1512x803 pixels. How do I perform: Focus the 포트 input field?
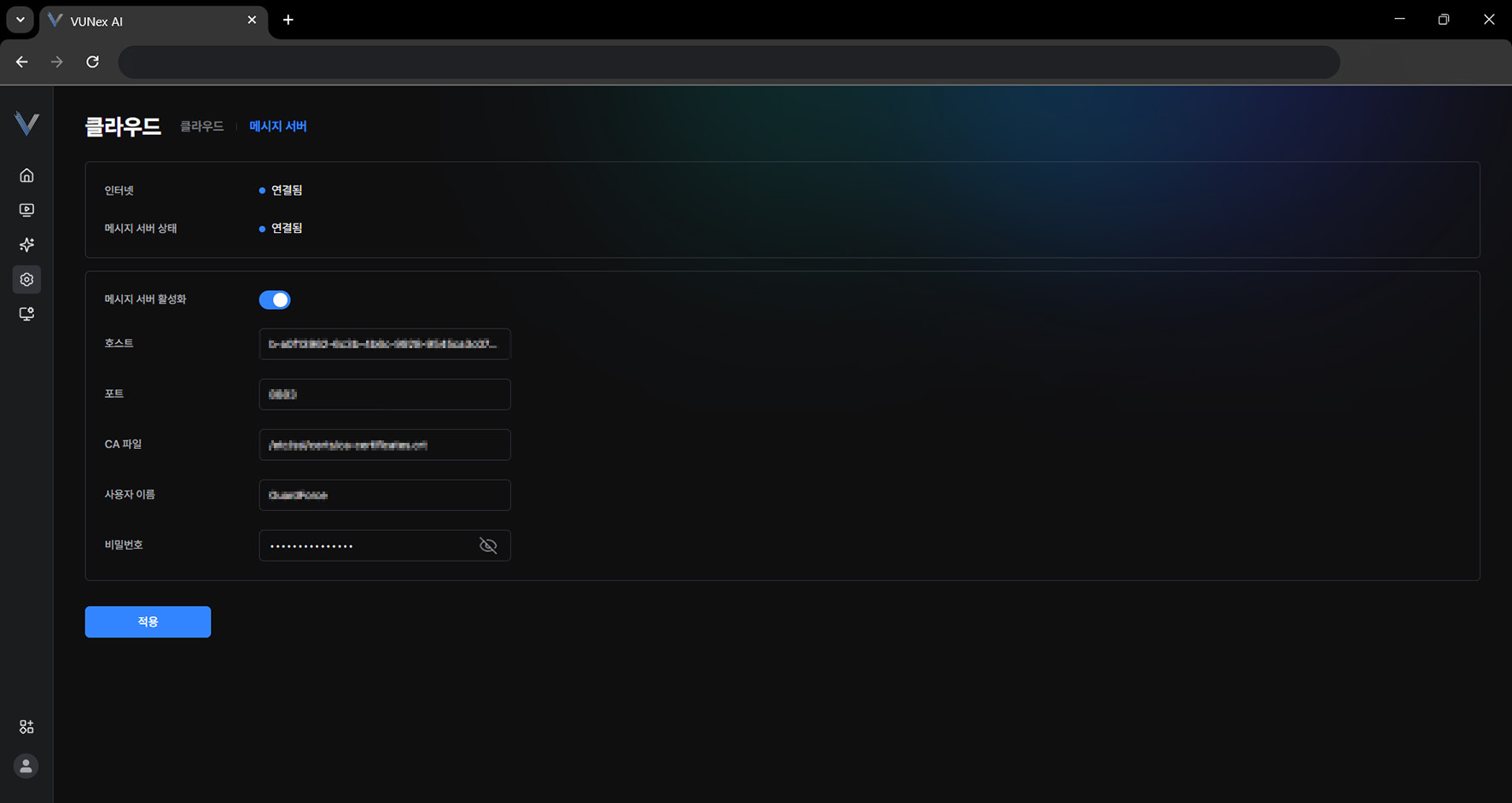(384, 394)
